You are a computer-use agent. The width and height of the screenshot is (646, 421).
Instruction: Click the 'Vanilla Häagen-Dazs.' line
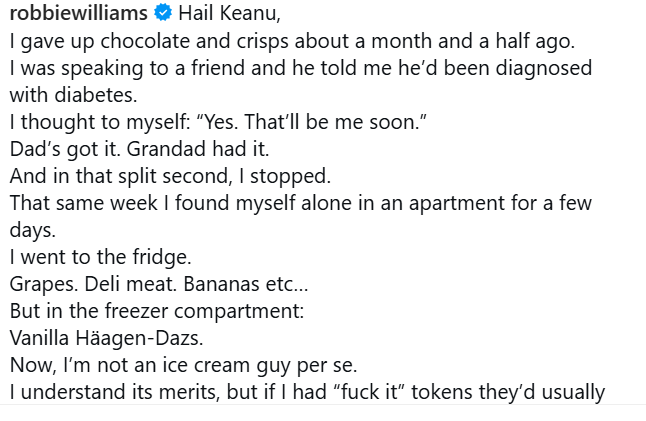coord(106,338)
